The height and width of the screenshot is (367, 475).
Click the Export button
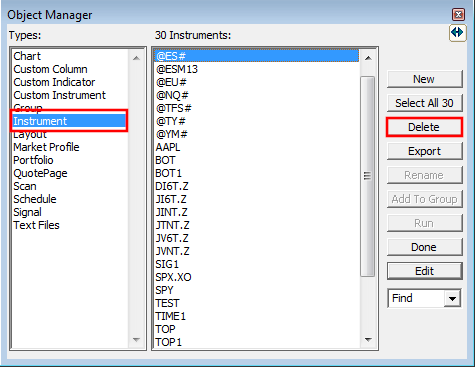coord(424,151)
